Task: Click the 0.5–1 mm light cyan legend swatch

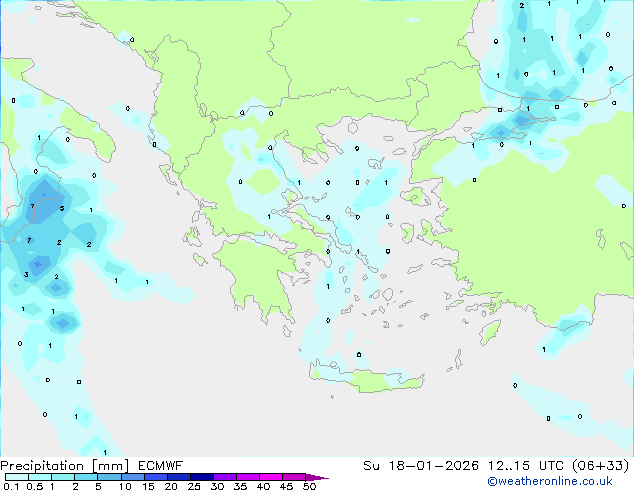Action: (x=40, y=477)
